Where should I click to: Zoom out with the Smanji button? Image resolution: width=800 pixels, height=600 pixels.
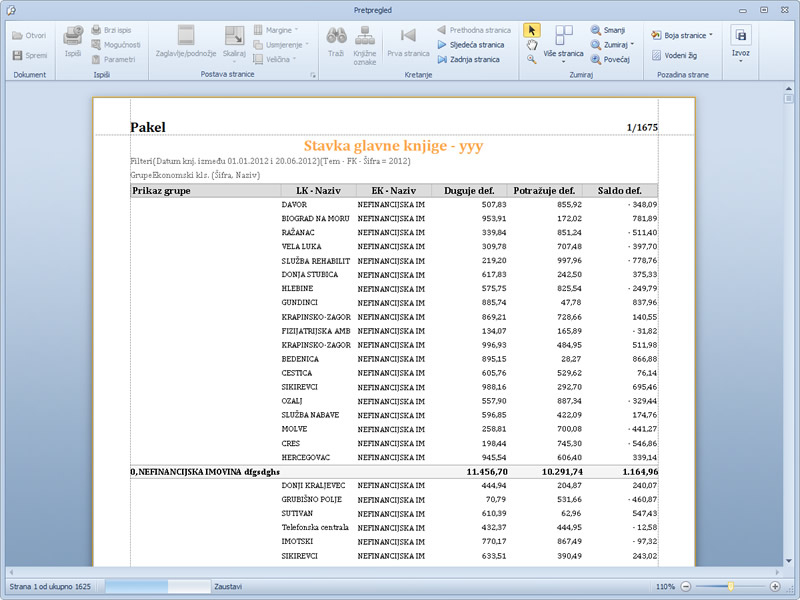608,30
